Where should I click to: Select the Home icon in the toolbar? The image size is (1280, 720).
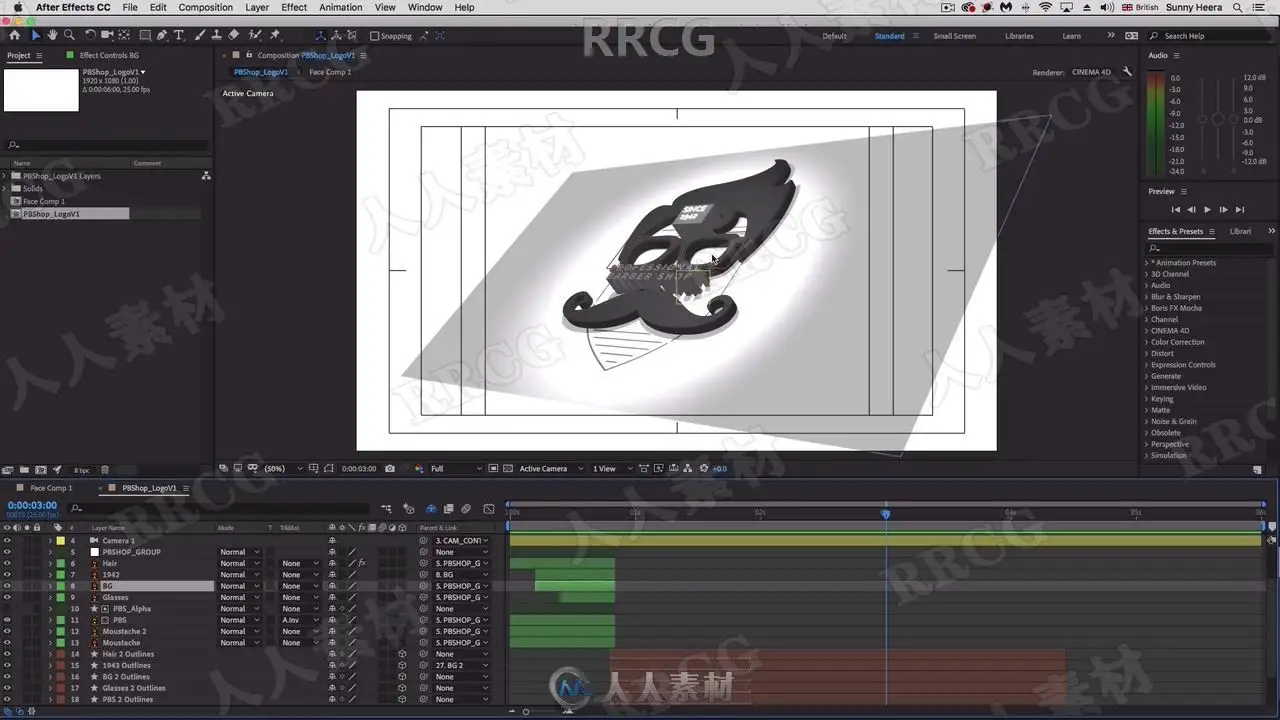click(x=14, y=35)
